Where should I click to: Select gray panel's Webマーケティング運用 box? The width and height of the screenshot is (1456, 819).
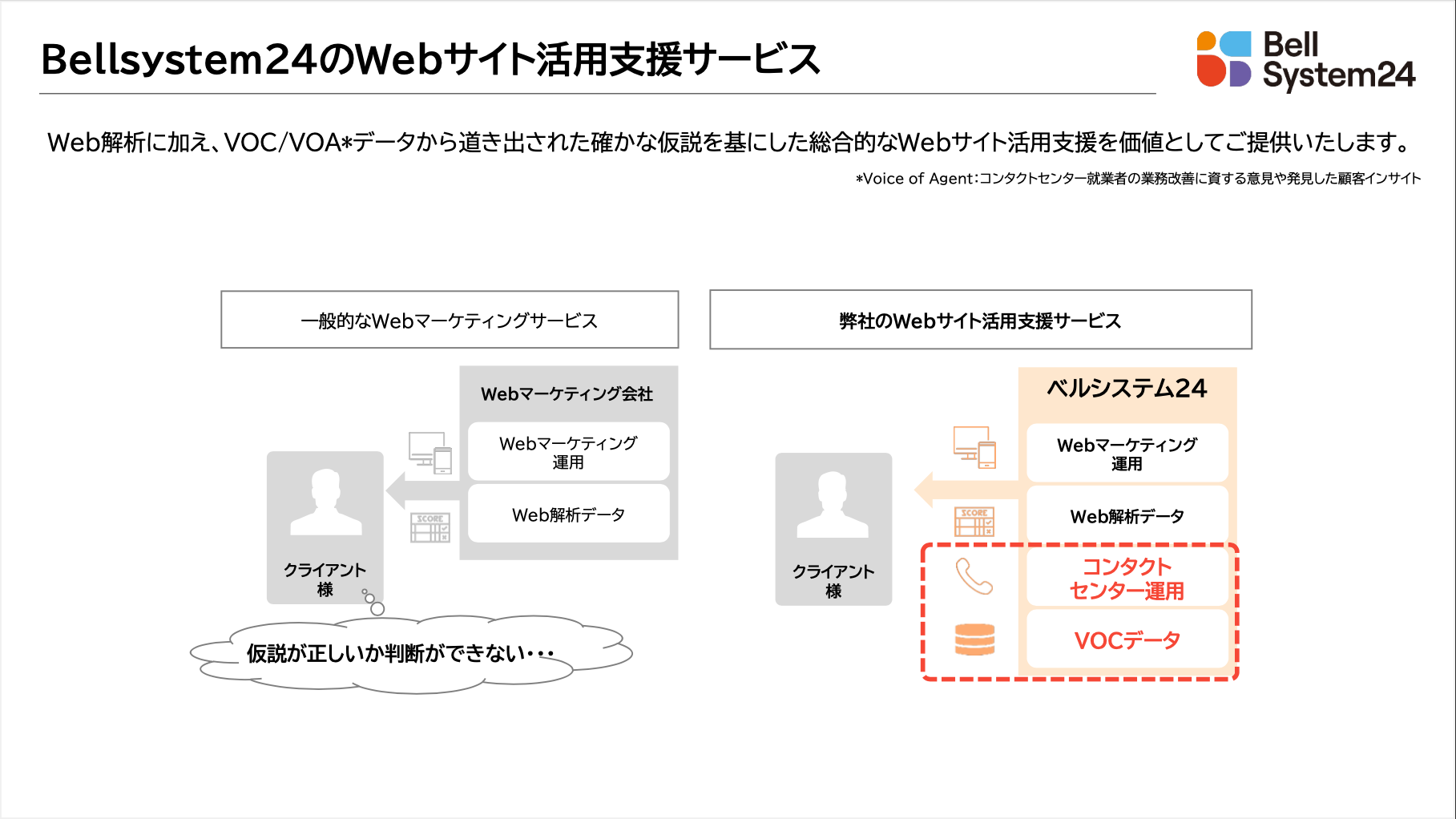(569, 452)
